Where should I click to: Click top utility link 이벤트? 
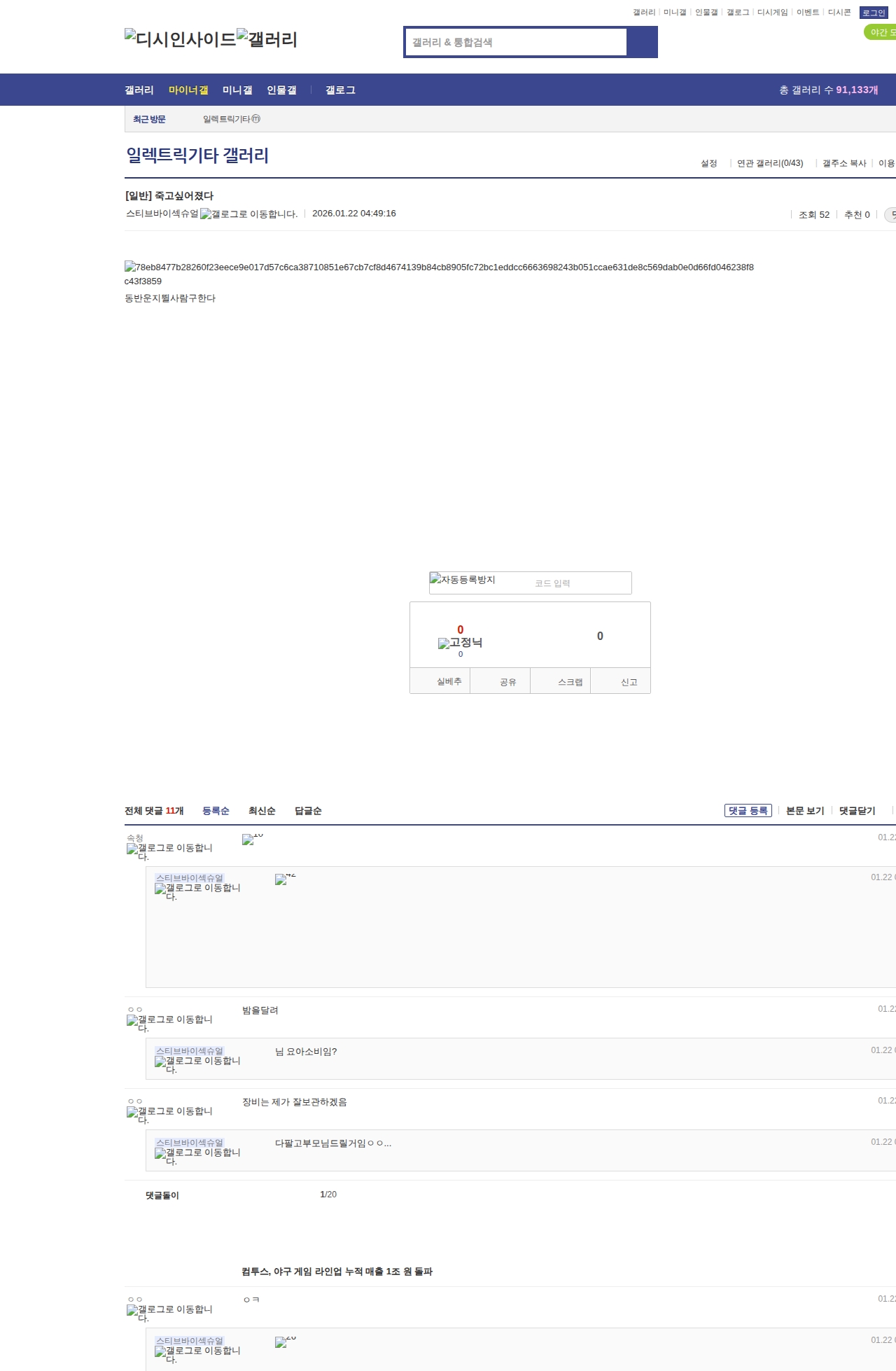coord(808,12)
